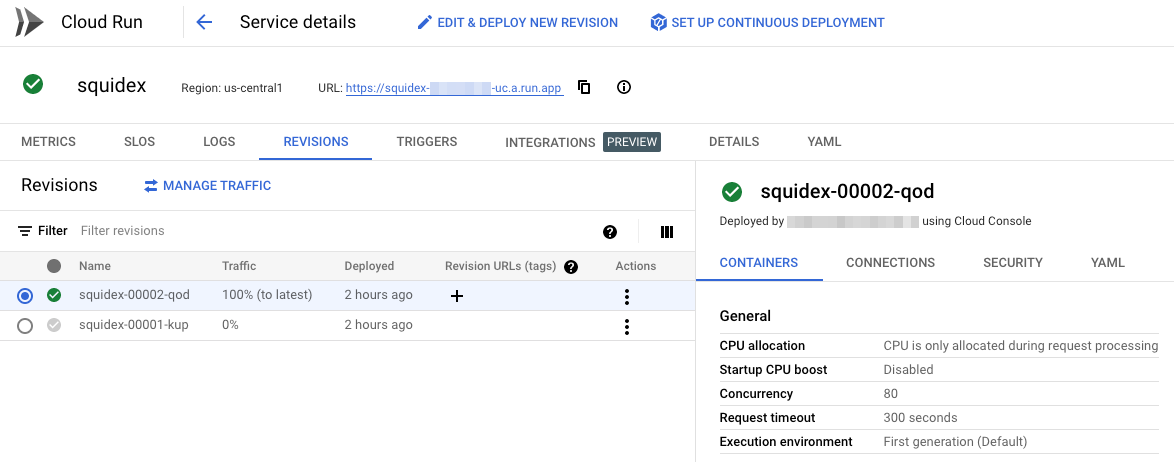Click the CPU allocation value text

[1021, 346]
